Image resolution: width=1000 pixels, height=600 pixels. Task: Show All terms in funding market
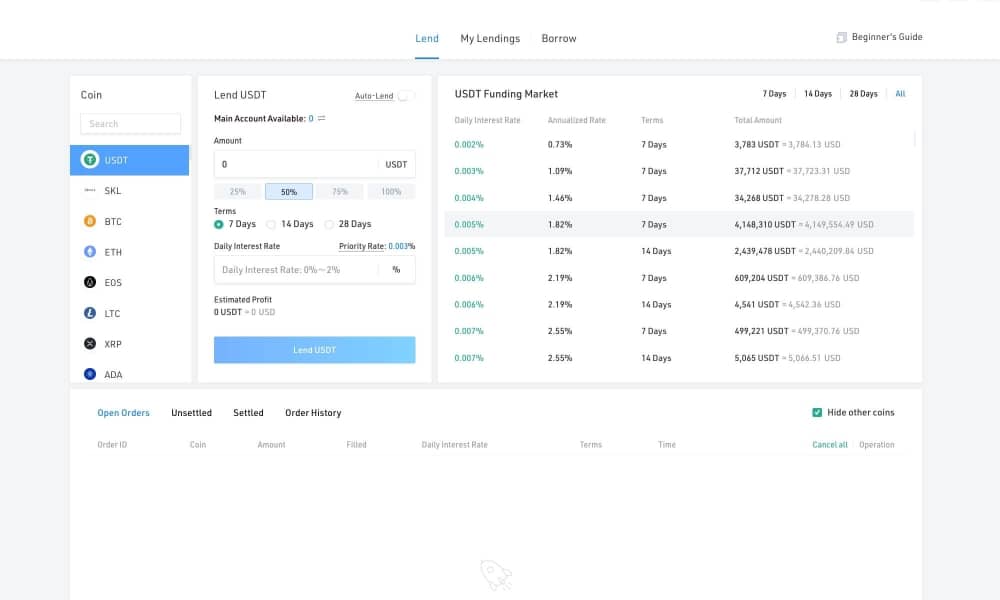(x=901, y=94)
